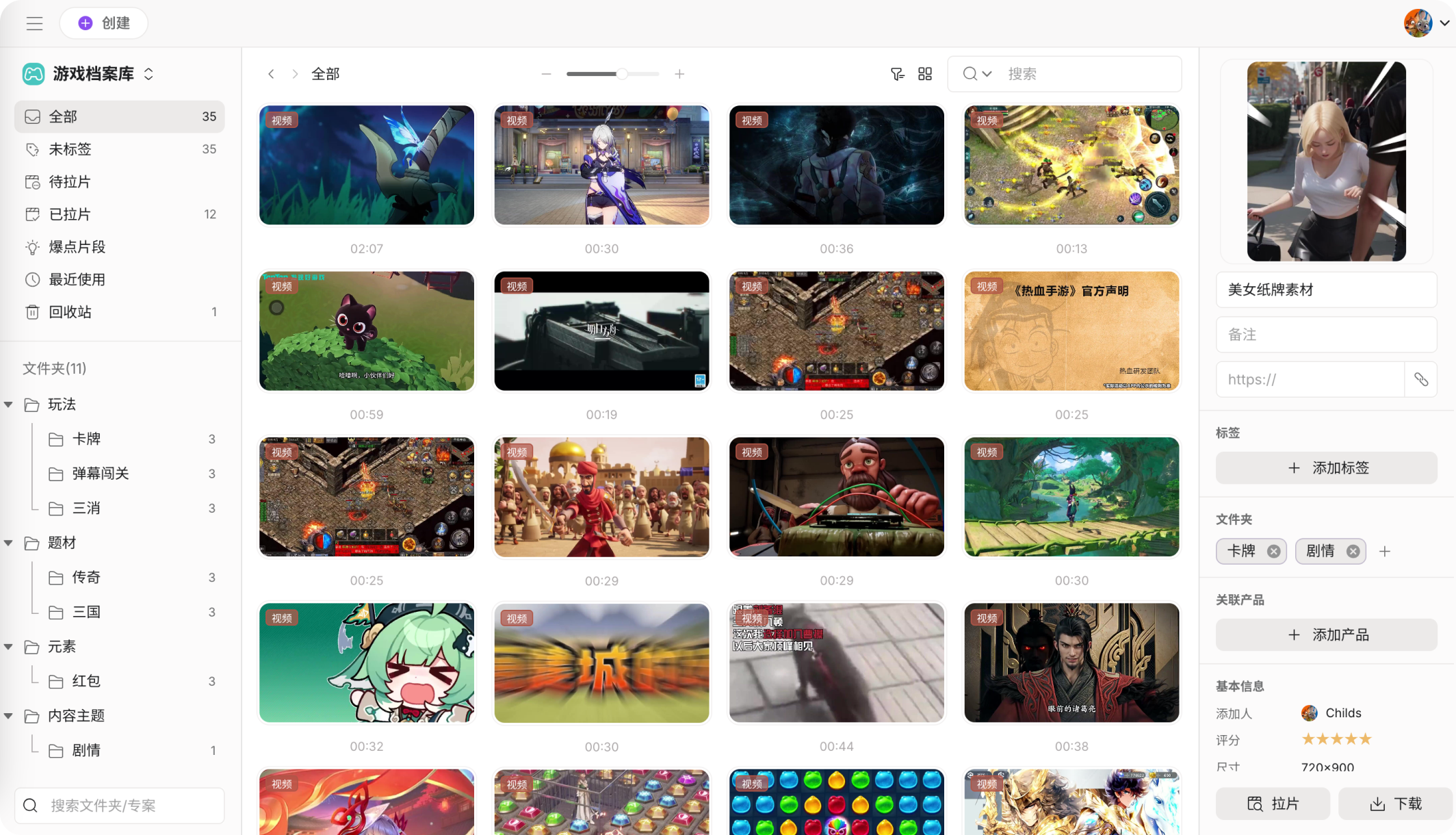Remove the 卡牌 folder tag chip

(1273, 551)
